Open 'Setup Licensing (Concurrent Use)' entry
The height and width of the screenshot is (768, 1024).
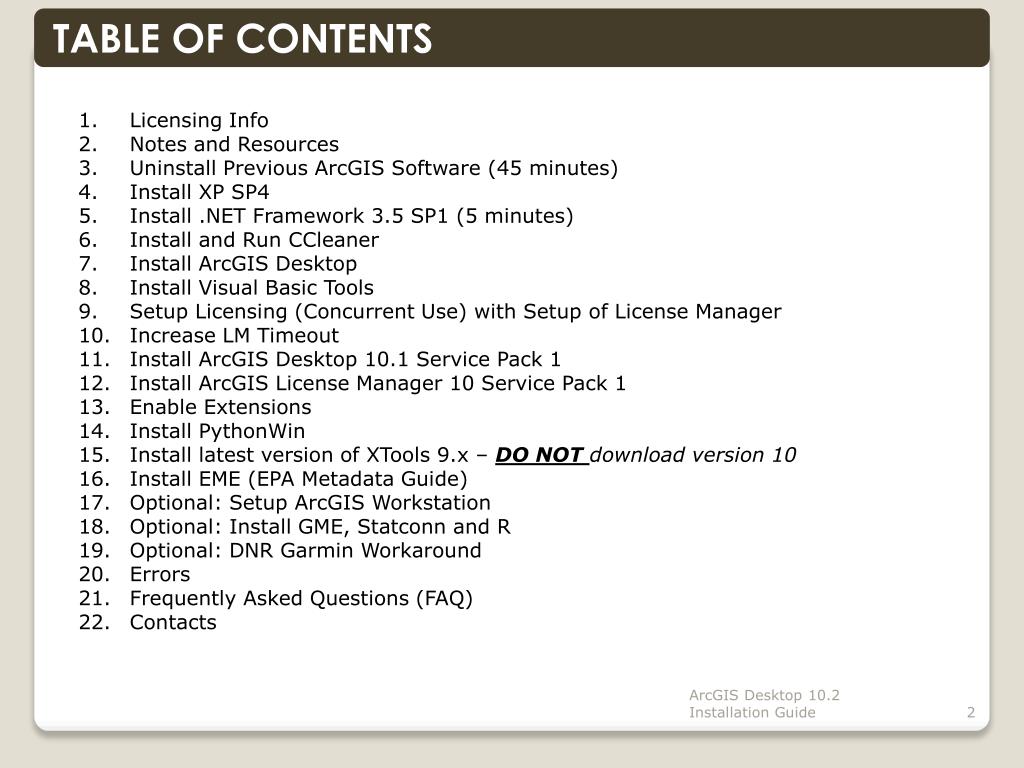298,312
